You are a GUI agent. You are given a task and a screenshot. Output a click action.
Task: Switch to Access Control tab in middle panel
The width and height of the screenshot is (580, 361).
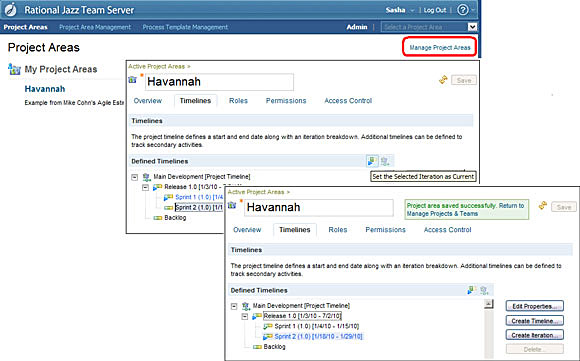348,101
